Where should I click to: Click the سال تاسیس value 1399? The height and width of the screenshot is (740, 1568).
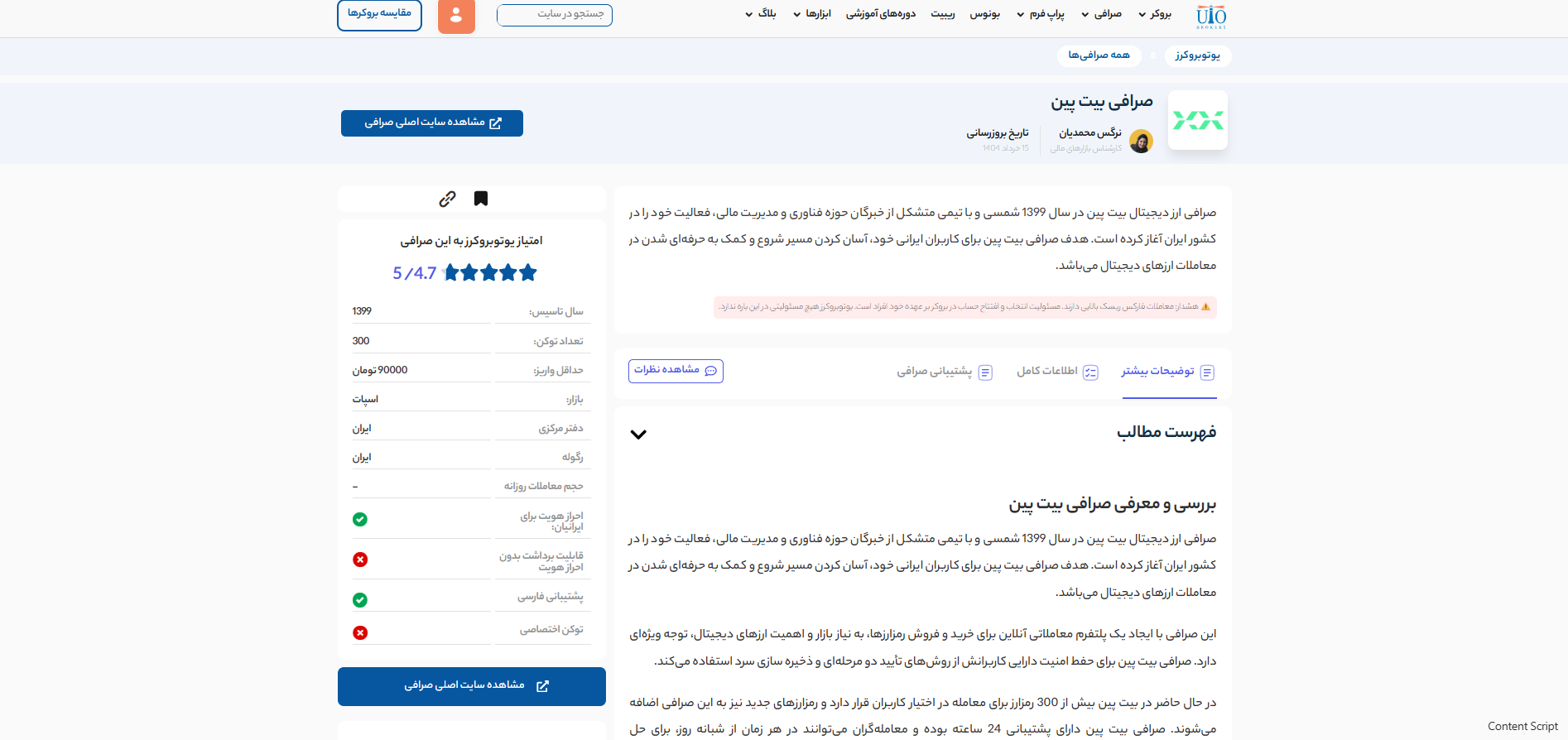point(362,311)
